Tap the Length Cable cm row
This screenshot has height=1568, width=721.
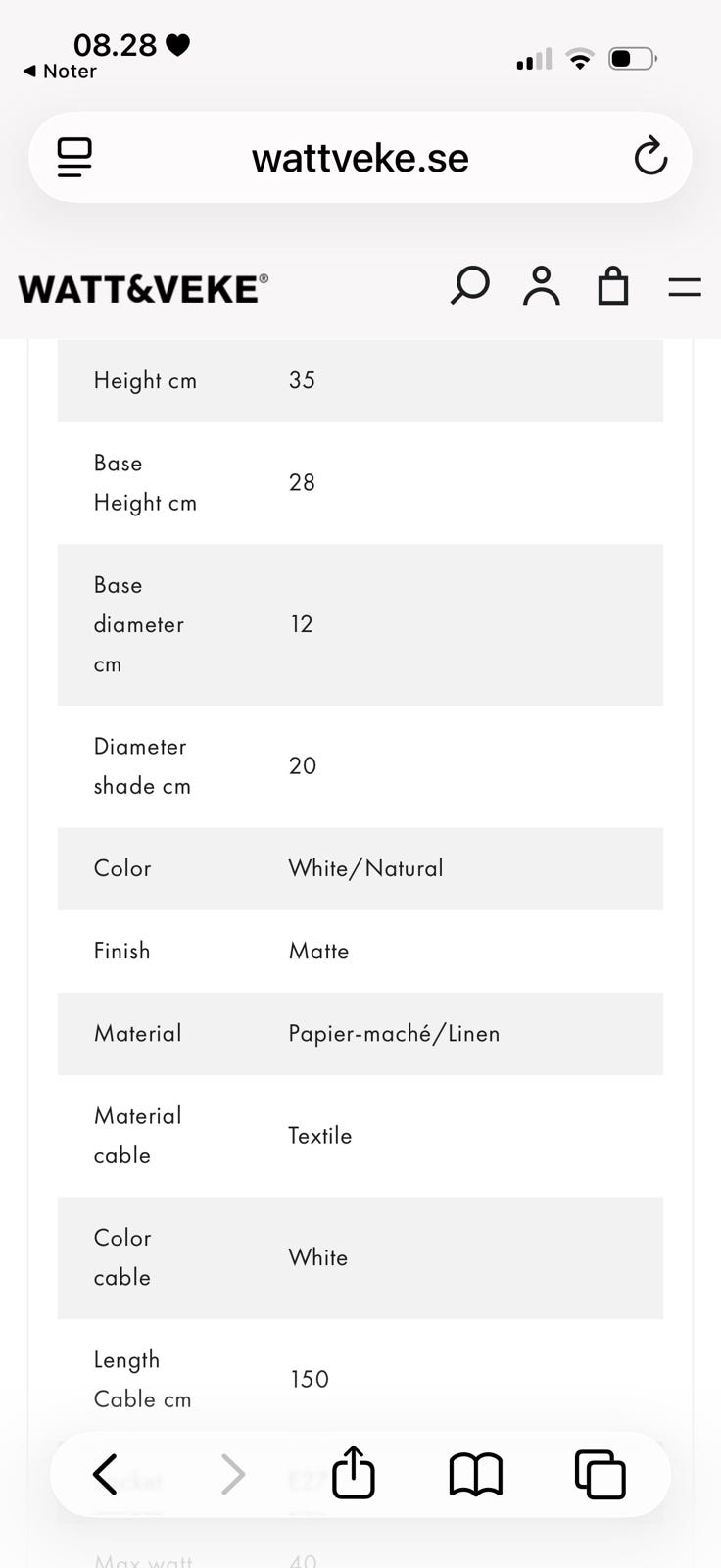[x=360, y=1379]
